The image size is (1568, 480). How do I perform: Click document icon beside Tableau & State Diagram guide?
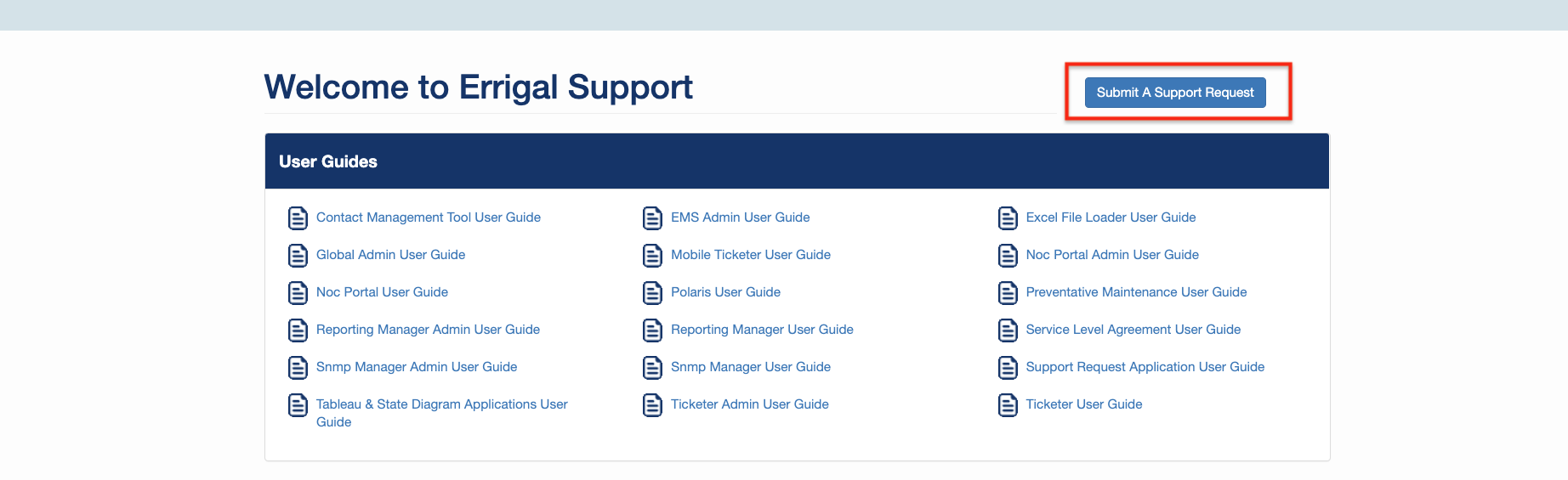coord(298,405)
